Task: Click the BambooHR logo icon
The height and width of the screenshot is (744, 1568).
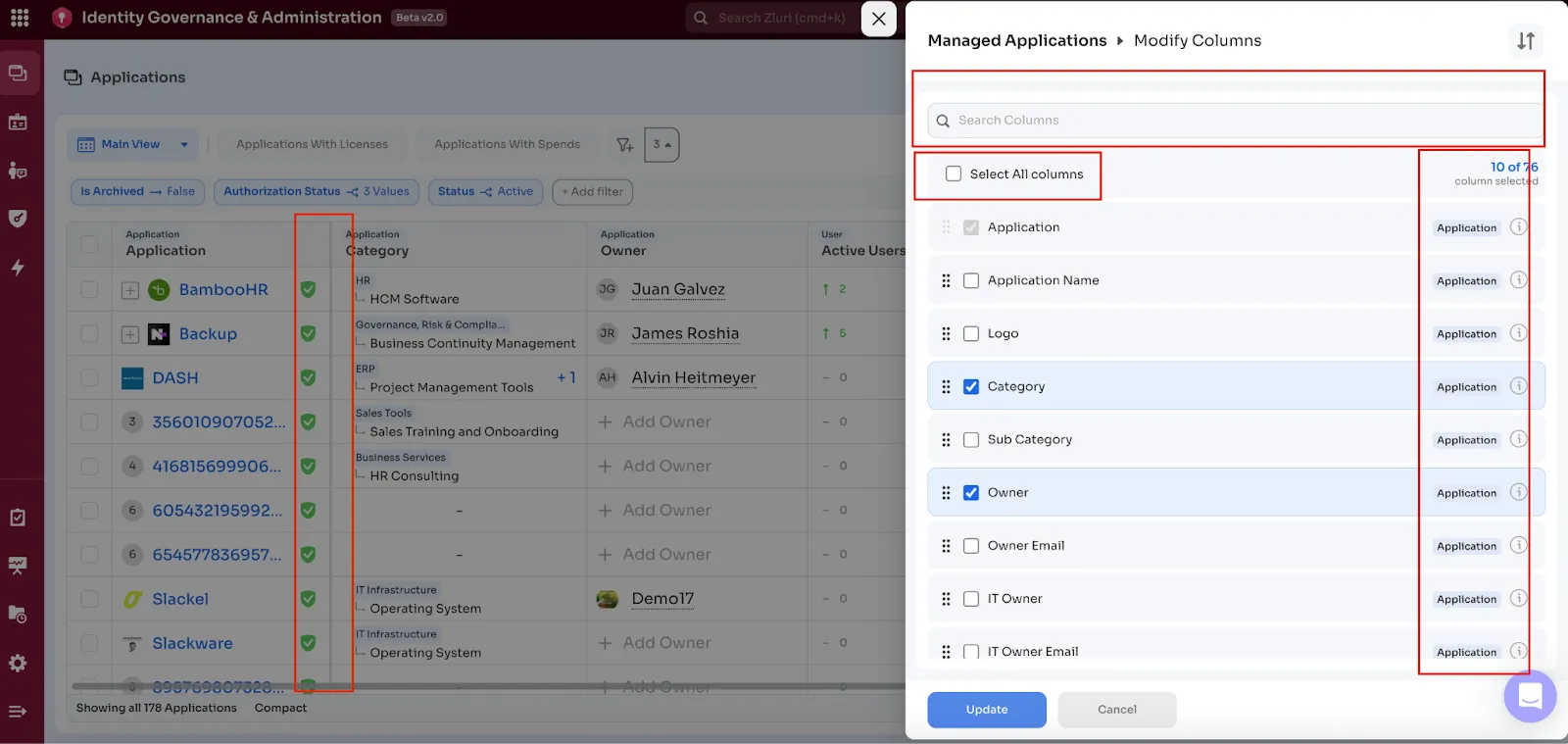Action: (x=159, y=290)
